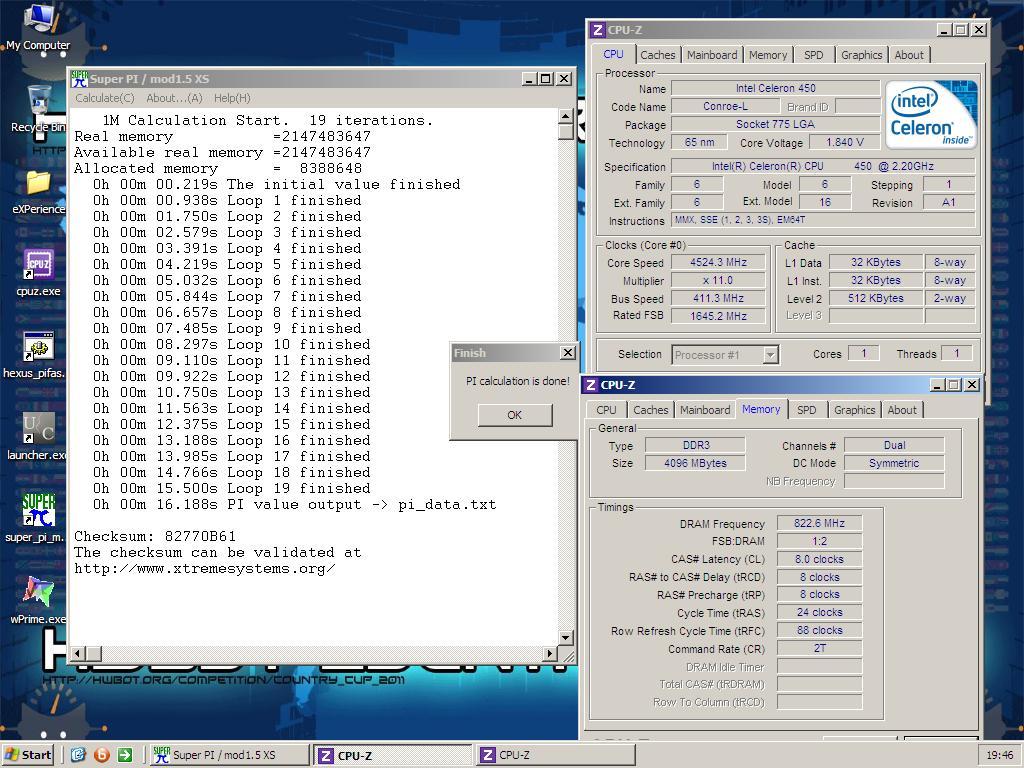1024x768 pixels.
Task: Click the DRAM Frequency value 822.6 MHz
Action: click(x=820, y=523)
